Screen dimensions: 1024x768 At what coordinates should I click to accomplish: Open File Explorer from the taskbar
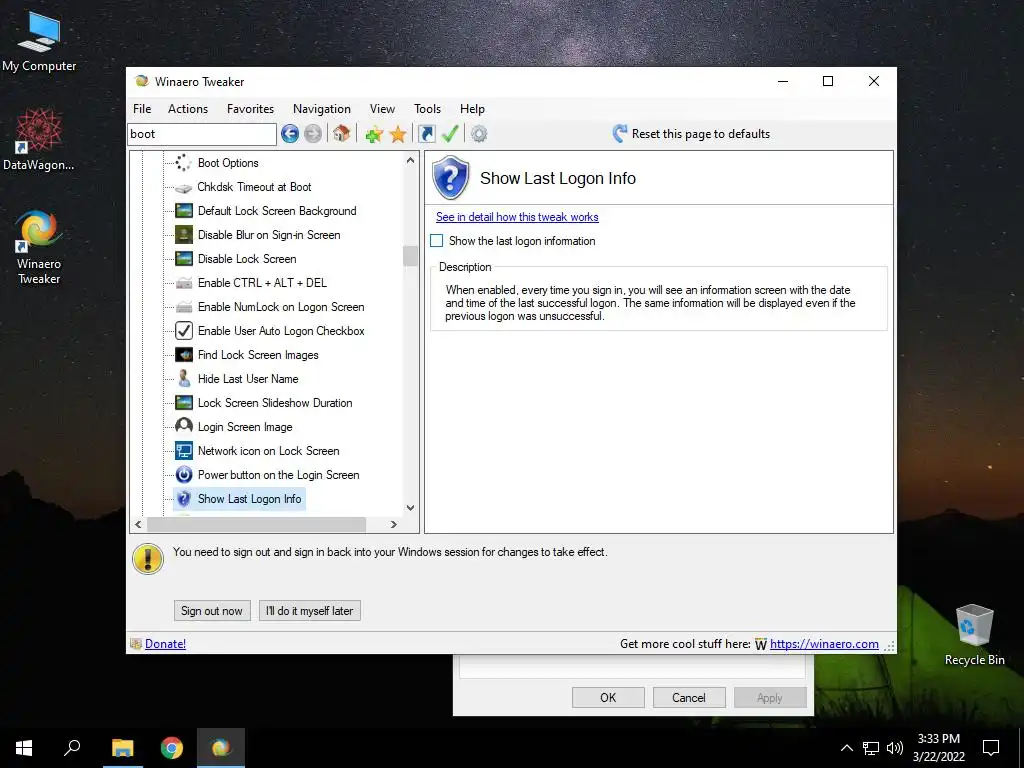tap(122, 748)
